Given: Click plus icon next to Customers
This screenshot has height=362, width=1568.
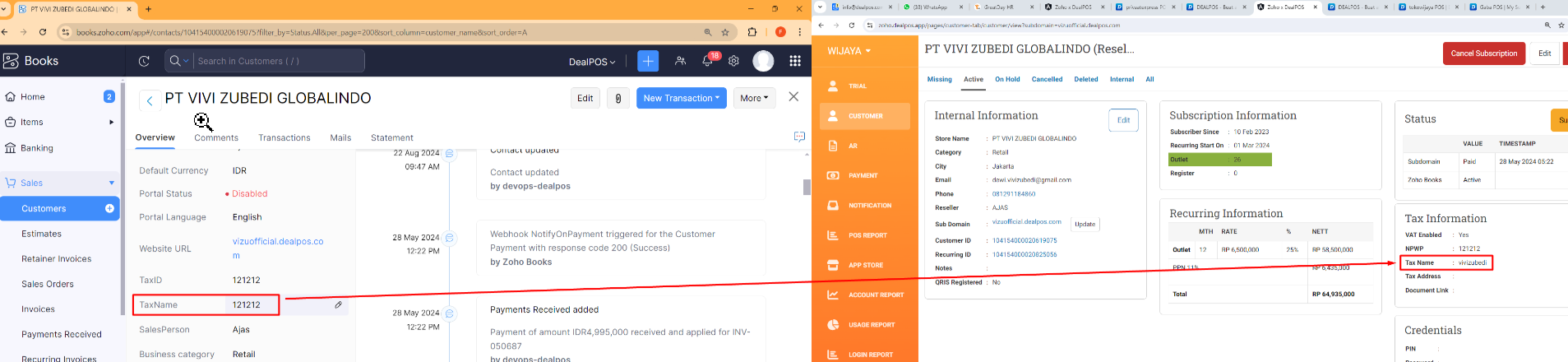Looking at the screenshot, I should 109,208.
